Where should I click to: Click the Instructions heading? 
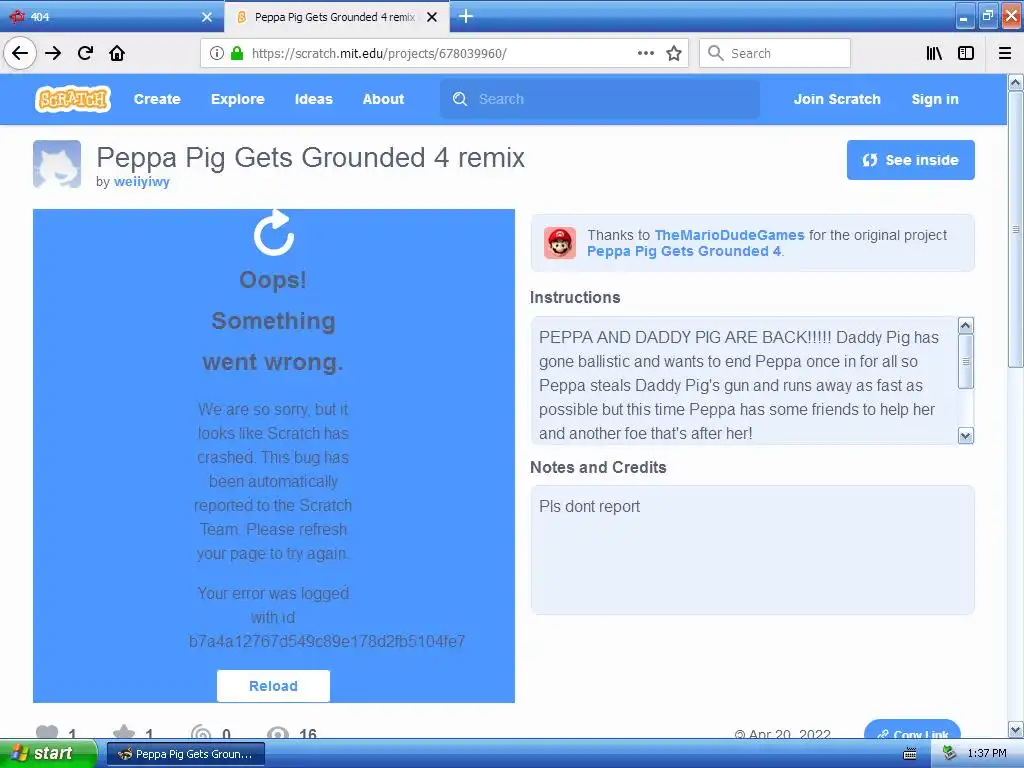tap(575, 297)
